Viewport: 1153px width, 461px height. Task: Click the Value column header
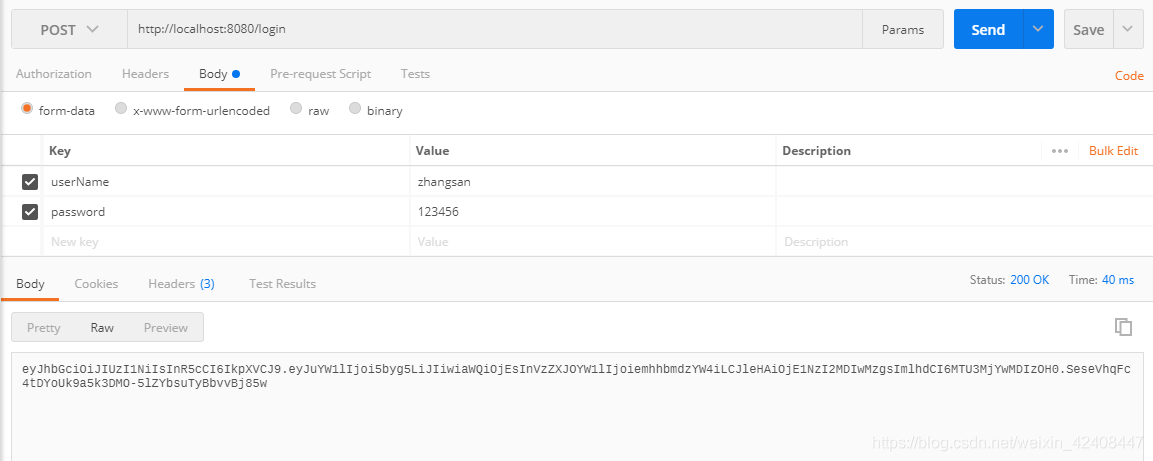click(432, 151)
